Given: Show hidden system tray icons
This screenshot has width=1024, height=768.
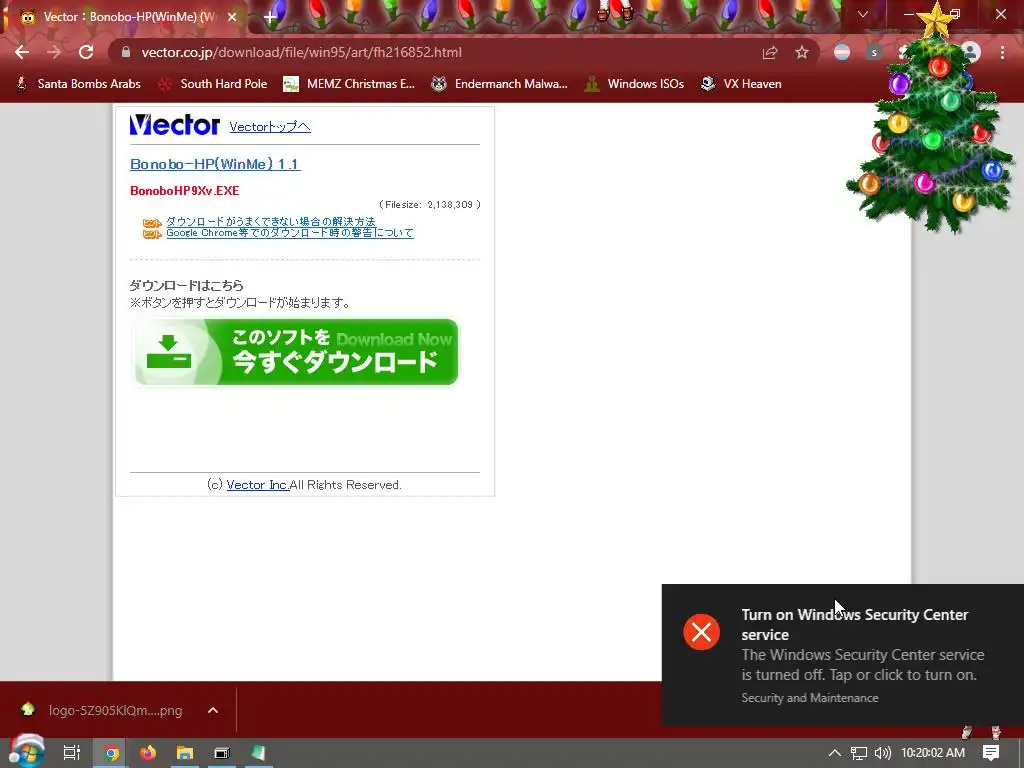Looking at the screenshot, I should pyautogui.click(x=835, y=753).
